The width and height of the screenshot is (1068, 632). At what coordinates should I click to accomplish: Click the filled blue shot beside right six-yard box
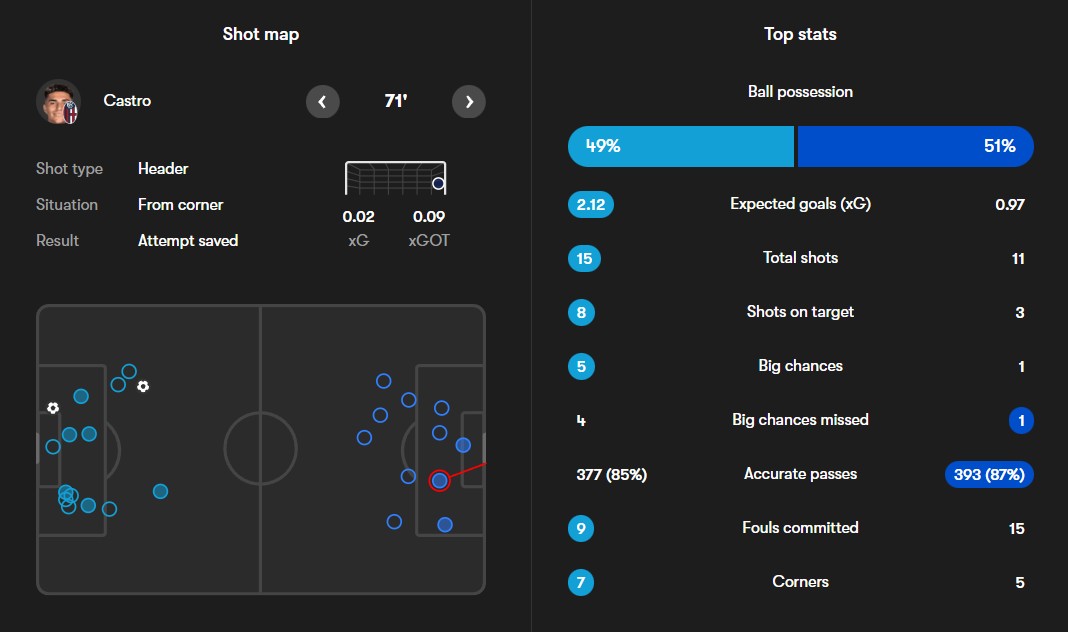(x=463, y=445)
